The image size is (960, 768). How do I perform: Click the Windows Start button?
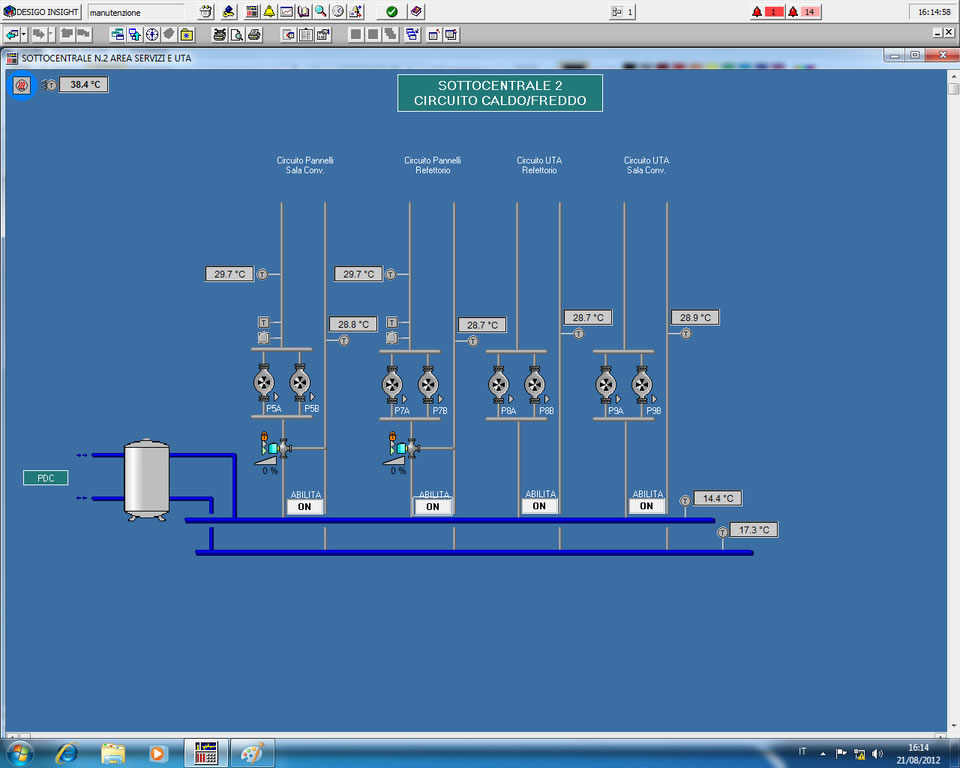(20, 754)
